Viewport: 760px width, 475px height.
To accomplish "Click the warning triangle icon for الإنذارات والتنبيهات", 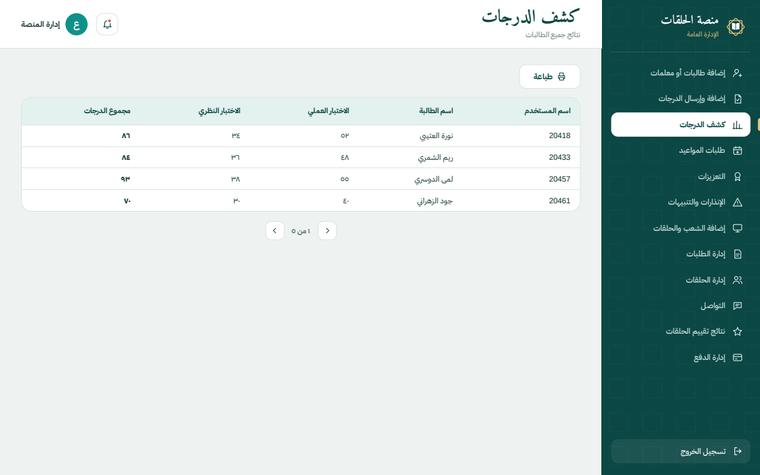I will (x=737, y=202).
